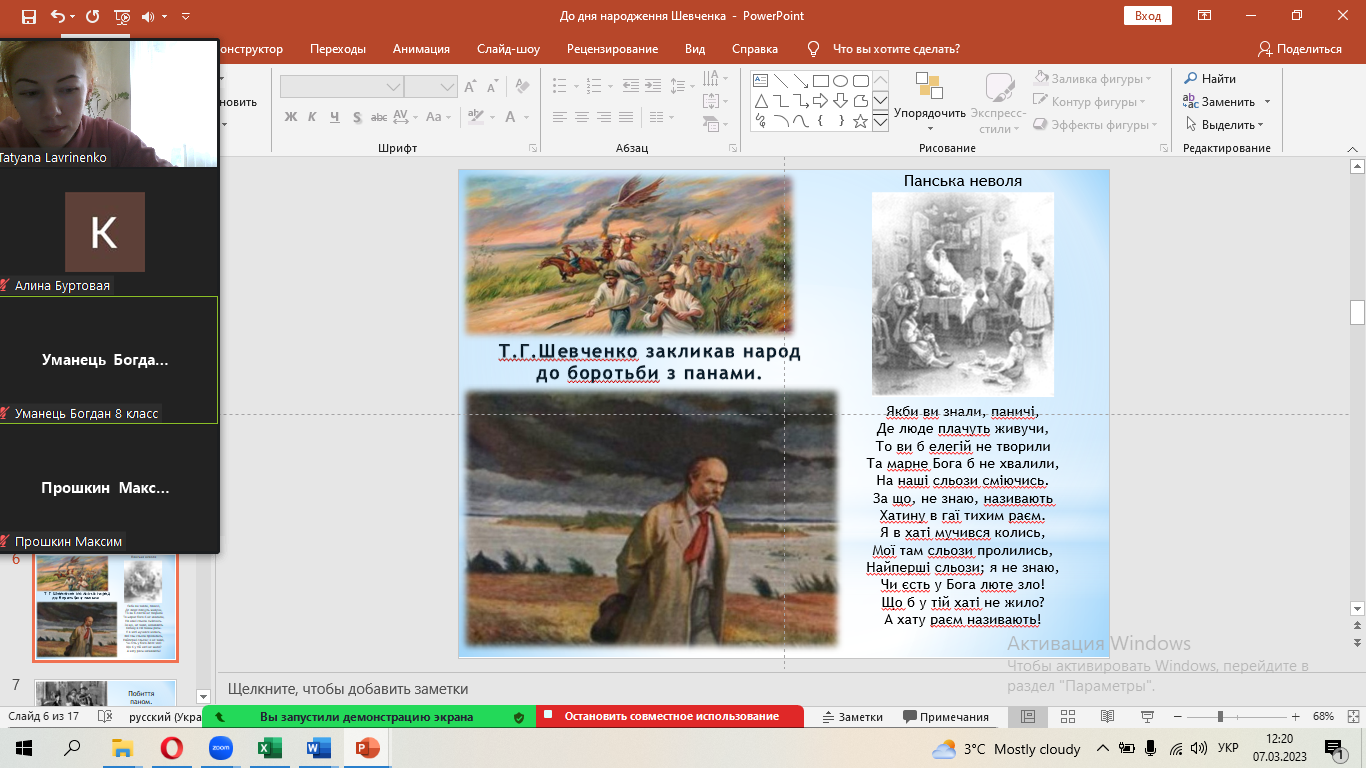Click Примечания comments button in status bar
The width and height of the screenshot is (1366, 768).
(946, 717)
